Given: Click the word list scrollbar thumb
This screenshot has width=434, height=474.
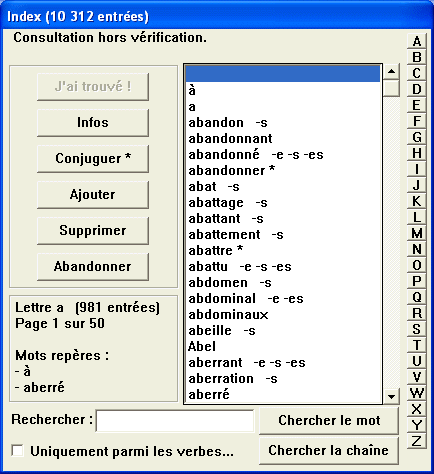Looking at the screenshot, I should [391, 88].
